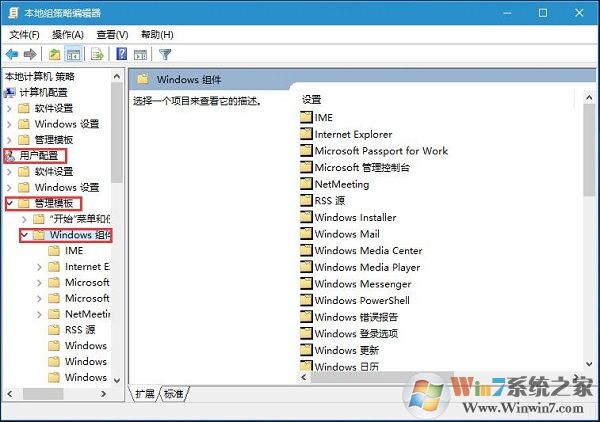Toggle the action pane toolbar icon
The width and height of the screenshot is (600, 422).
pyautogui.click(x=140, y=55)
